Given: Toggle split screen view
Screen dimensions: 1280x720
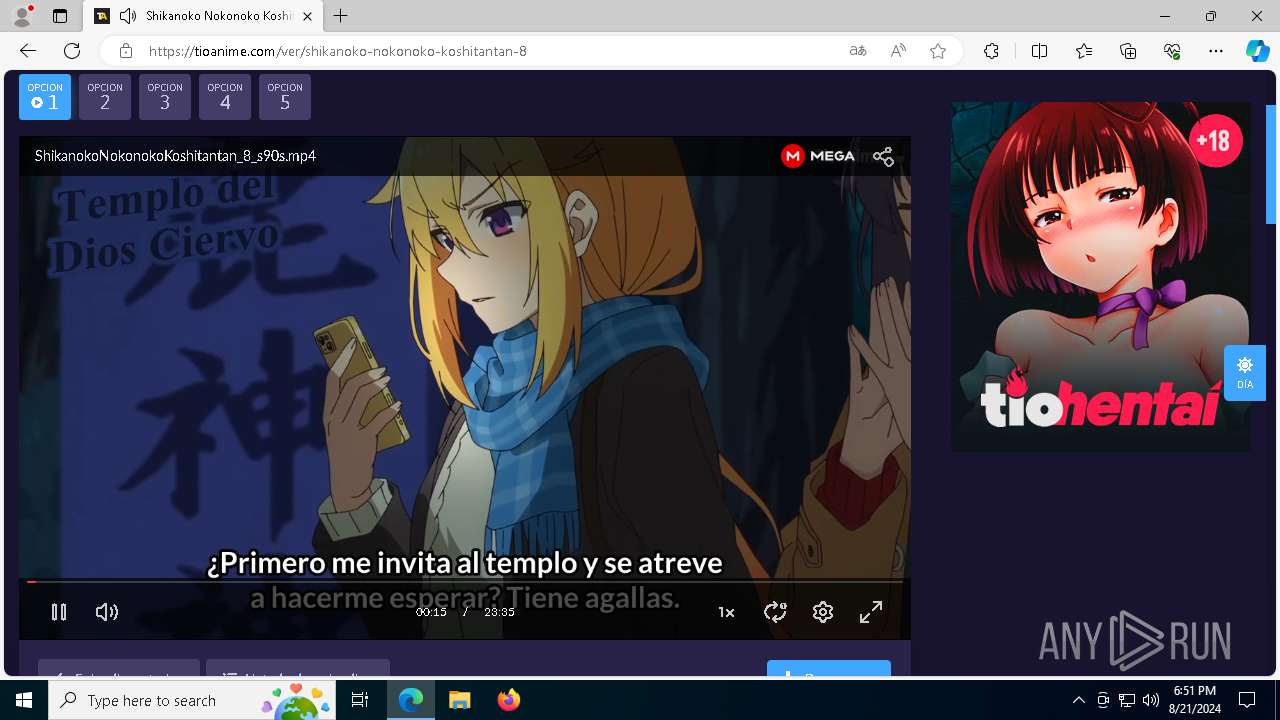Looking at the screenshot, I should [x=1039, y=51].
